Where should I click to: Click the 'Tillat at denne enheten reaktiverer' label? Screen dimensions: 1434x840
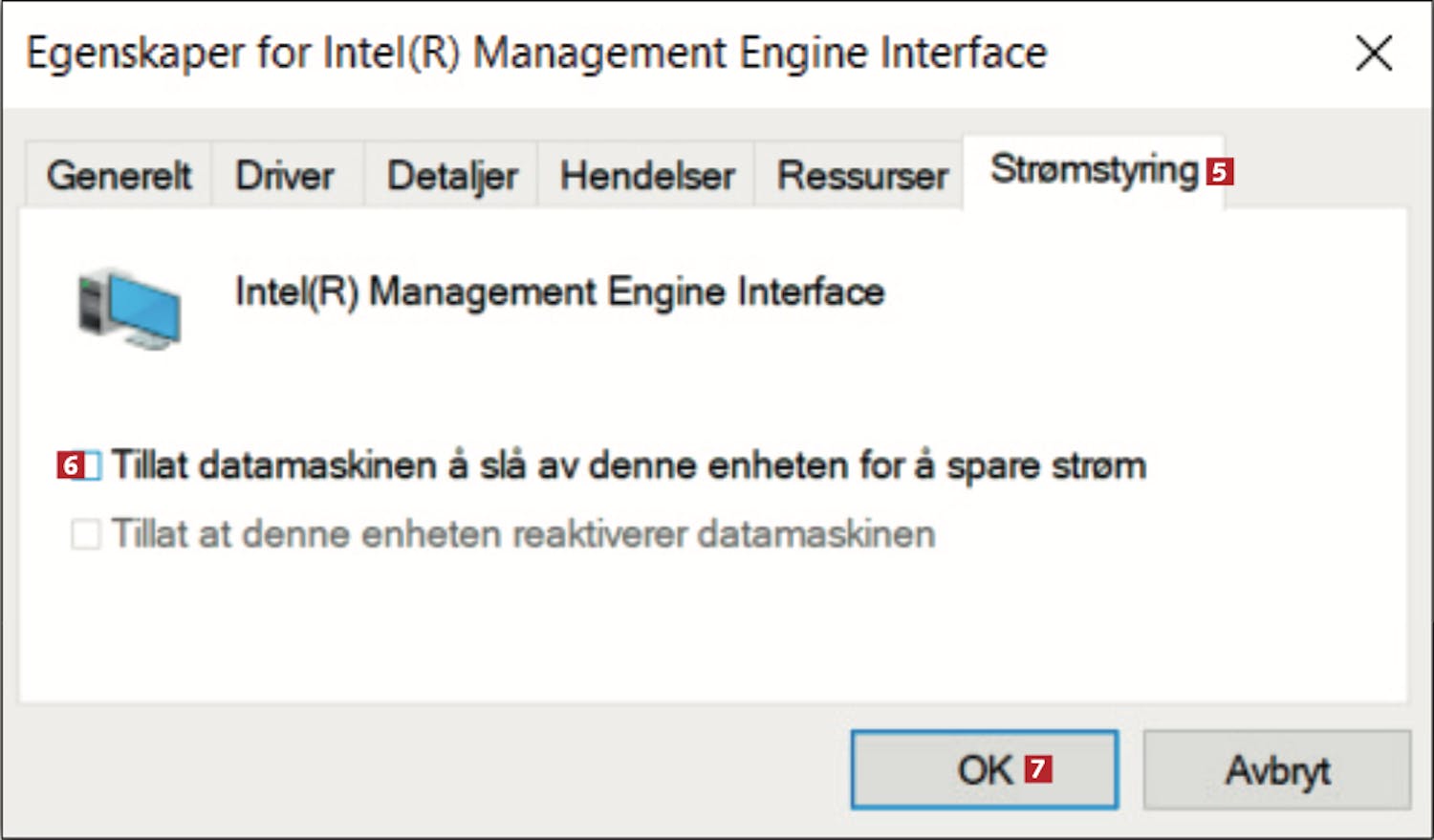point(523,534)
